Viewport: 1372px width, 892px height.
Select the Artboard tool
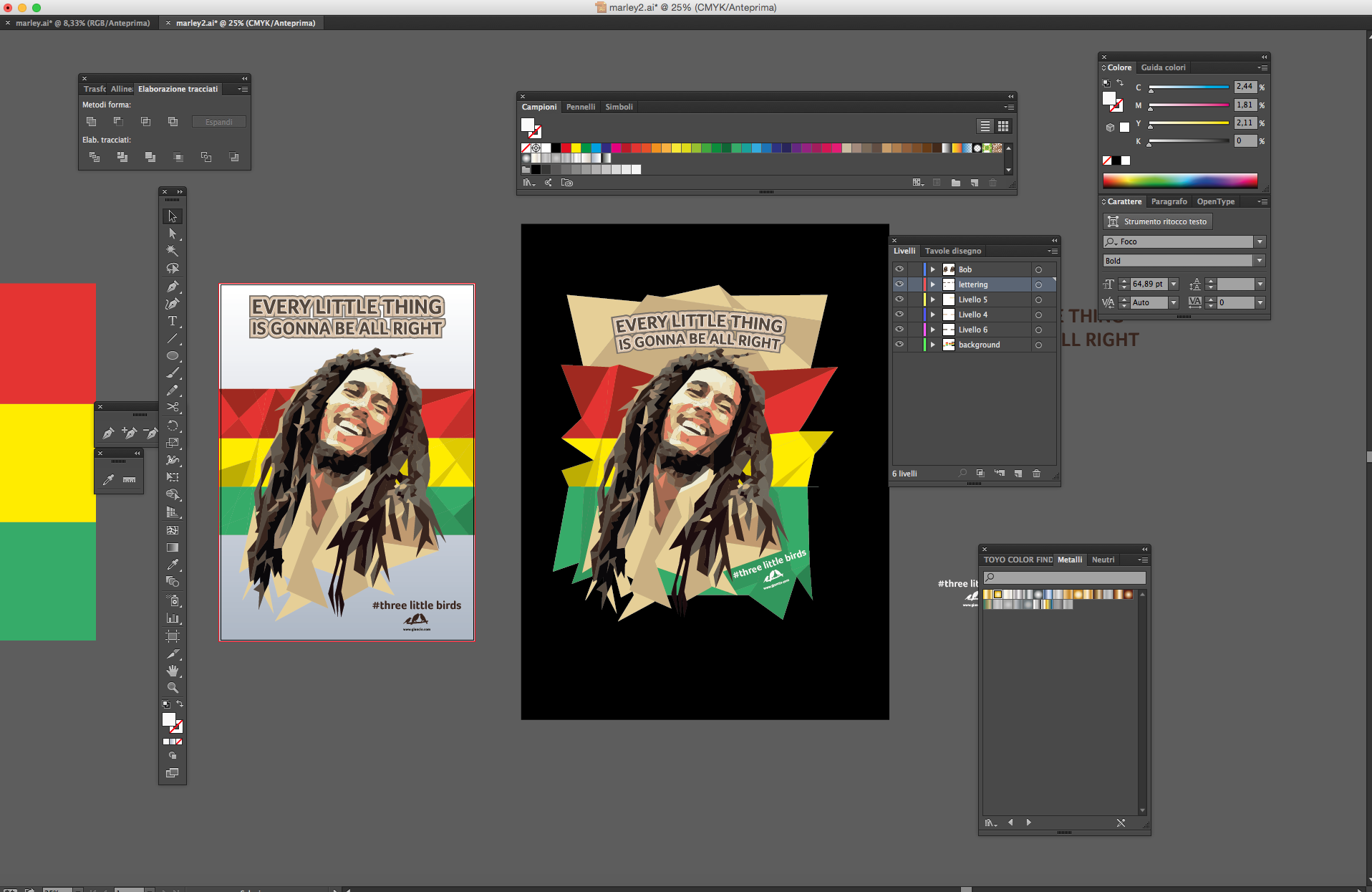[x=173, y=636]
